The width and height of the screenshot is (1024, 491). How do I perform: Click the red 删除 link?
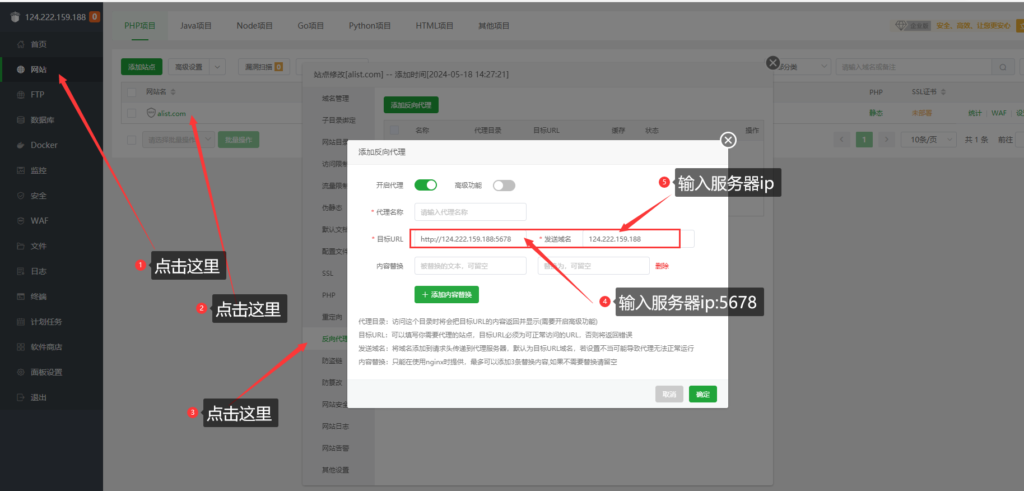(x=662, y=266)
